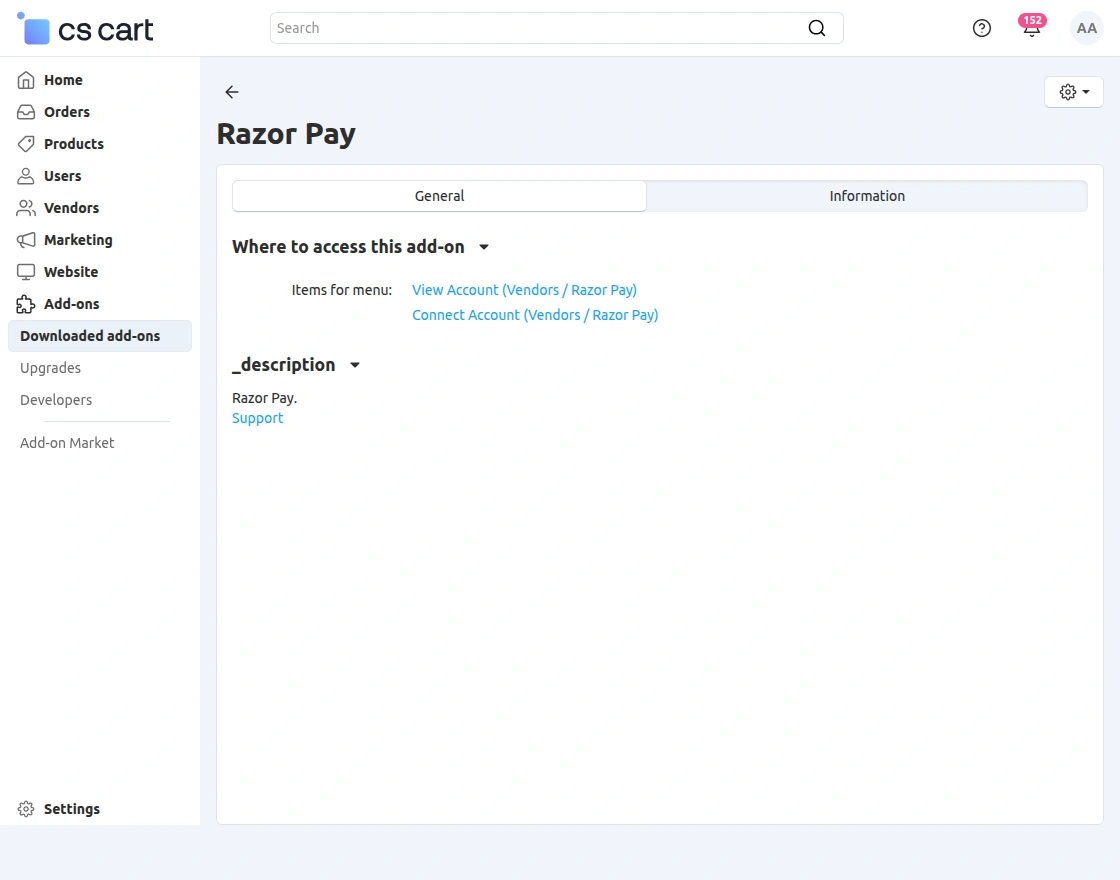Viewport: 1120px width, 880px height.
Task: Follow the Support link under the description
Action: pyautogui.click(x=257, y=418)
